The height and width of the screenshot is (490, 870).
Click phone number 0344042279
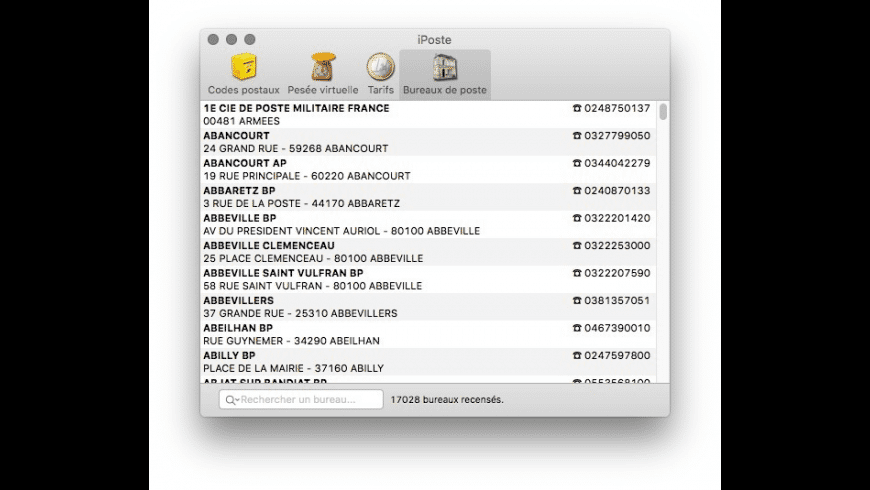pos(617,163)
